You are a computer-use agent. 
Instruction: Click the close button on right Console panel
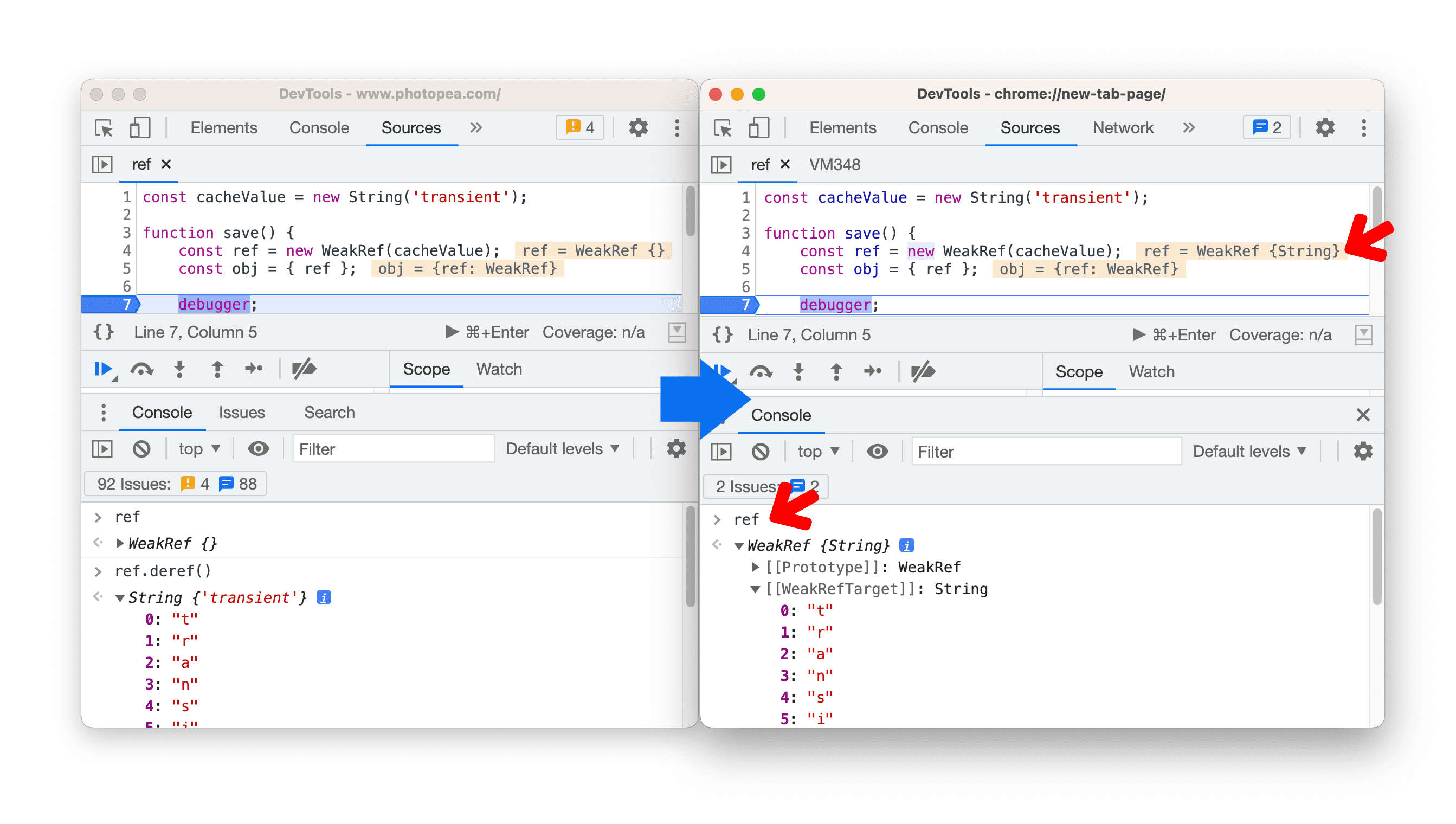pyautogui.click(x=1361, y=413)
